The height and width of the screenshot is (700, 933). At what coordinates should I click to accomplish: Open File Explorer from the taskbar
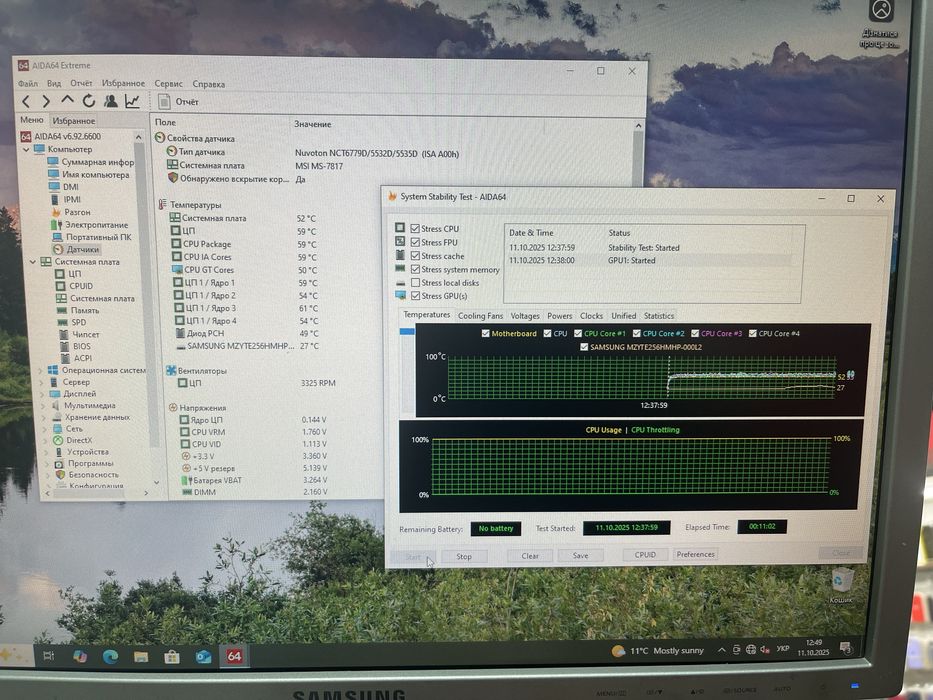click(x=141, y=657)
